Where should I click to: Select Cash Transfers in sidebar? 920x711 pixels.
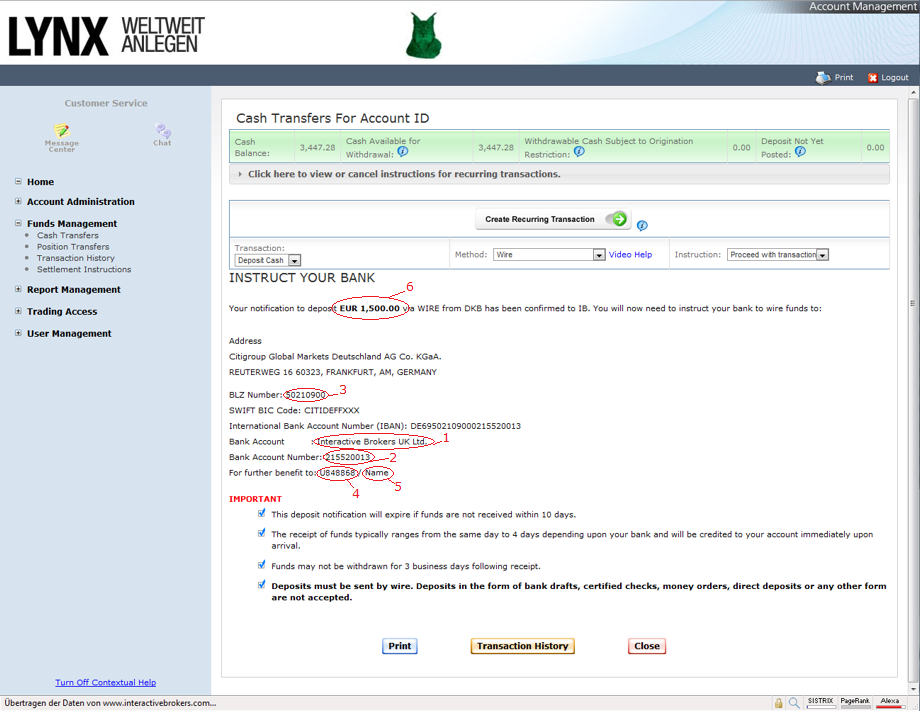pos(67,235)
